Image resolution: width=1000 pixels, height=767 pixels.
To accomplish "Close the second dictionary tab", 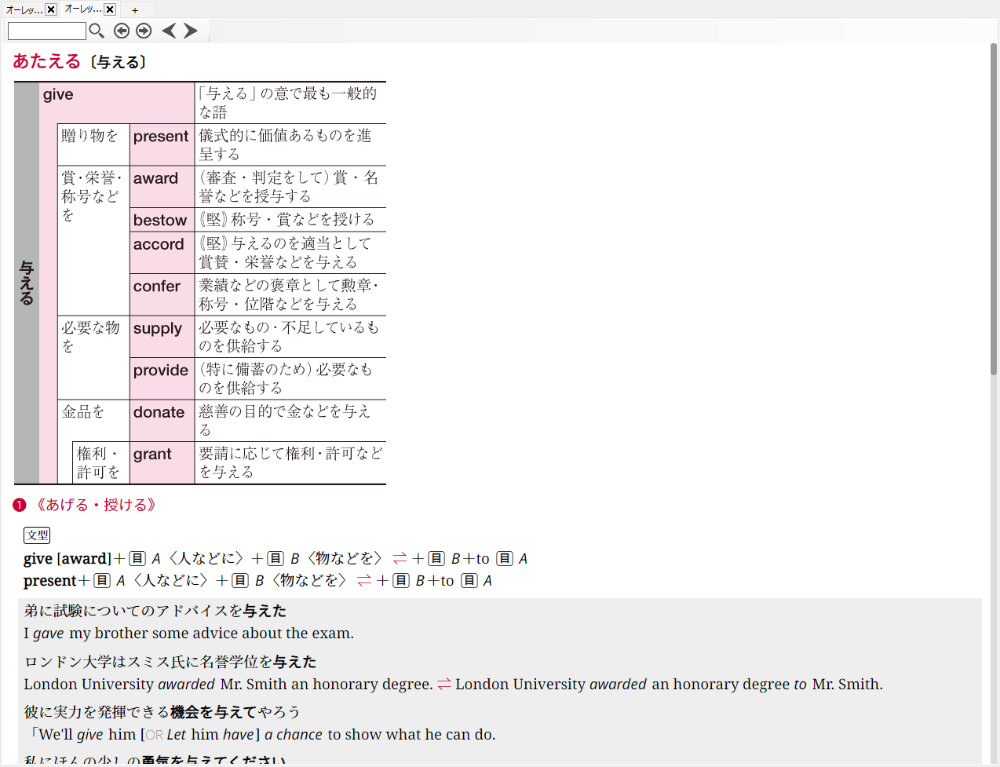I will pos(110,9).
